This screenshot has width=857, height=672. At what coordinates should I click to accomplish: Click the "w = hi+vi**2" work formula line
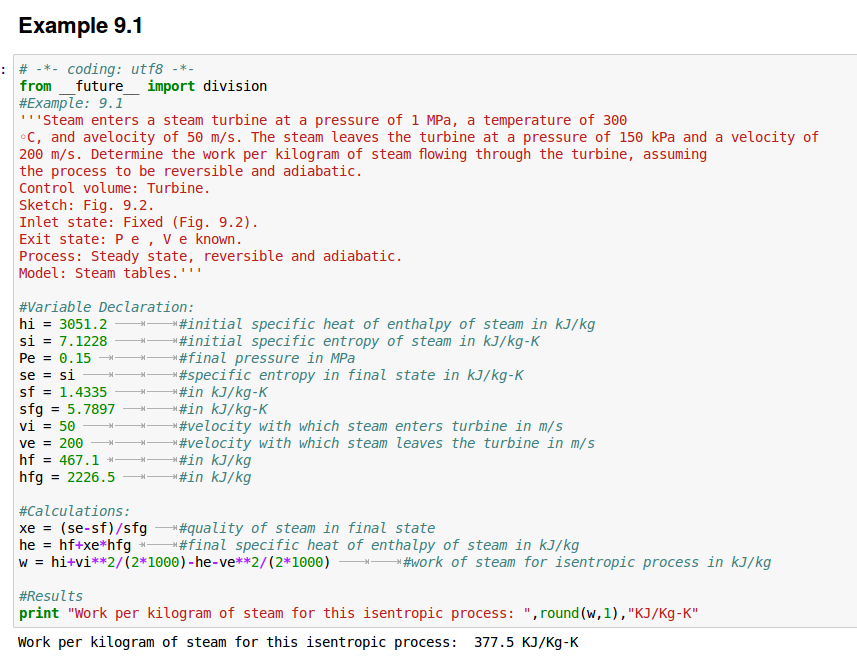[x=175, y=562]
